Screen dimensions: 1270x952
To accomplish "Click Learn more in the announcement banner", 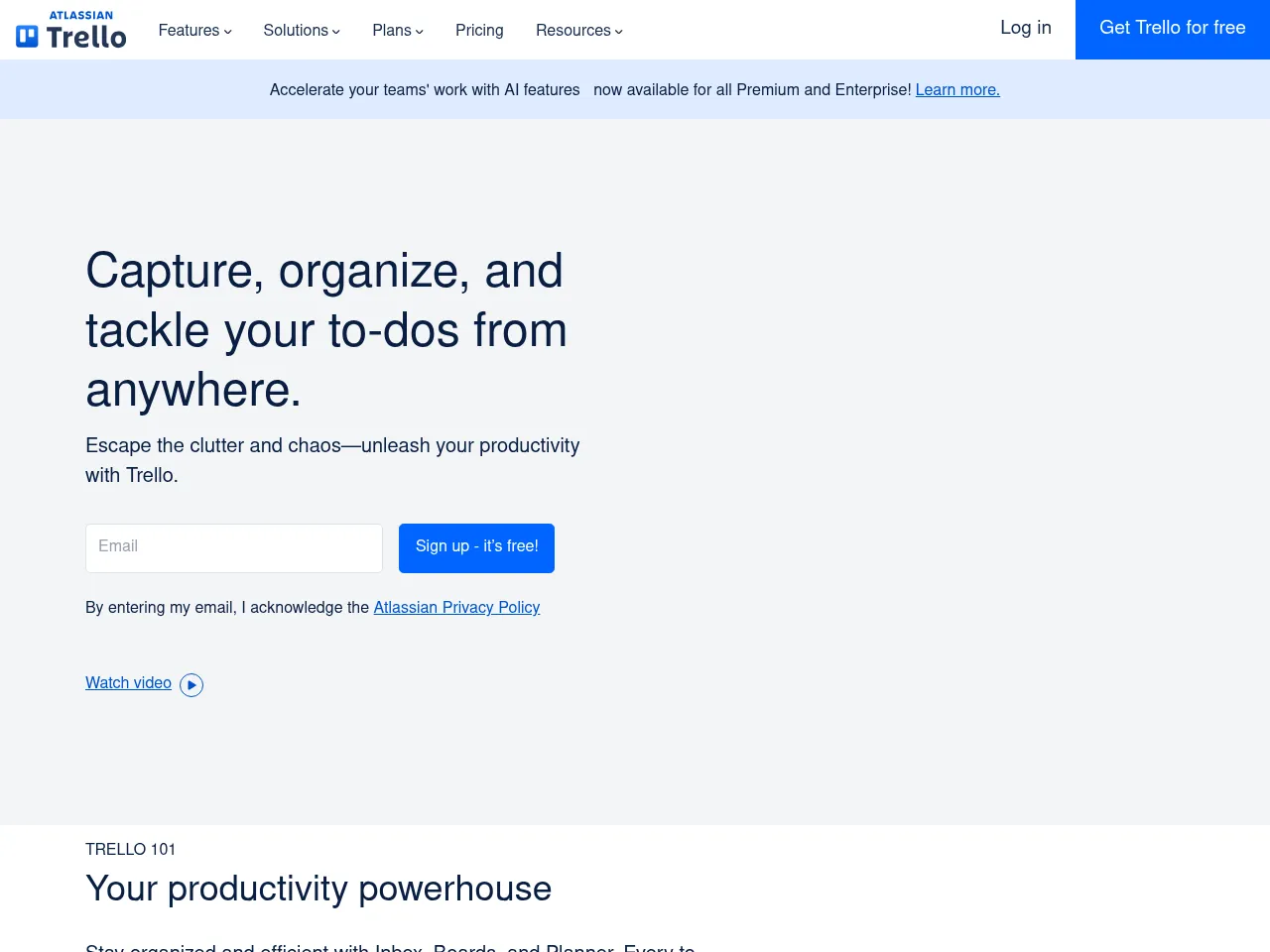I will tap(956, 90).
